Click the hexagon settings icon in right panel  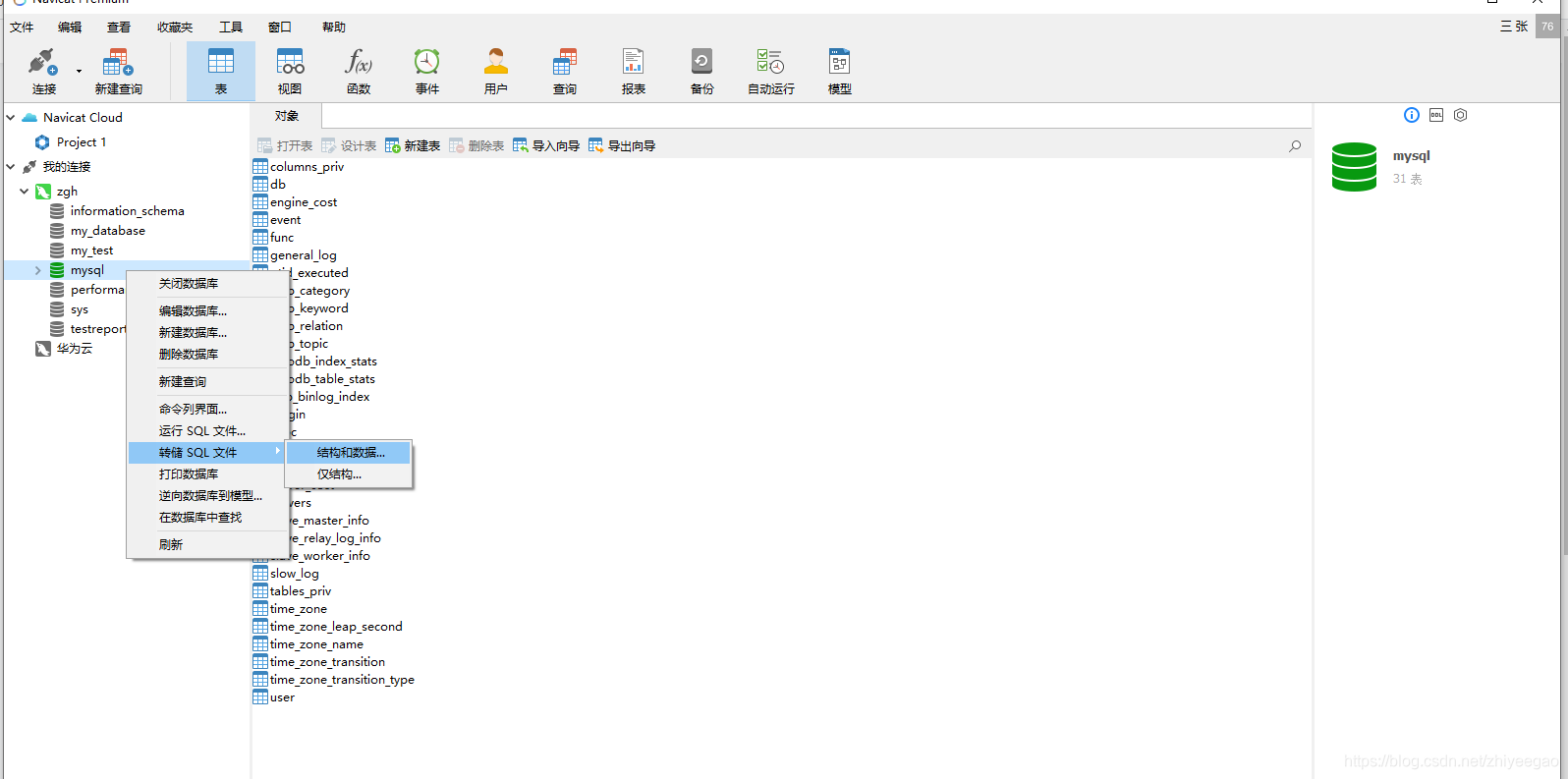point(1461,115)
